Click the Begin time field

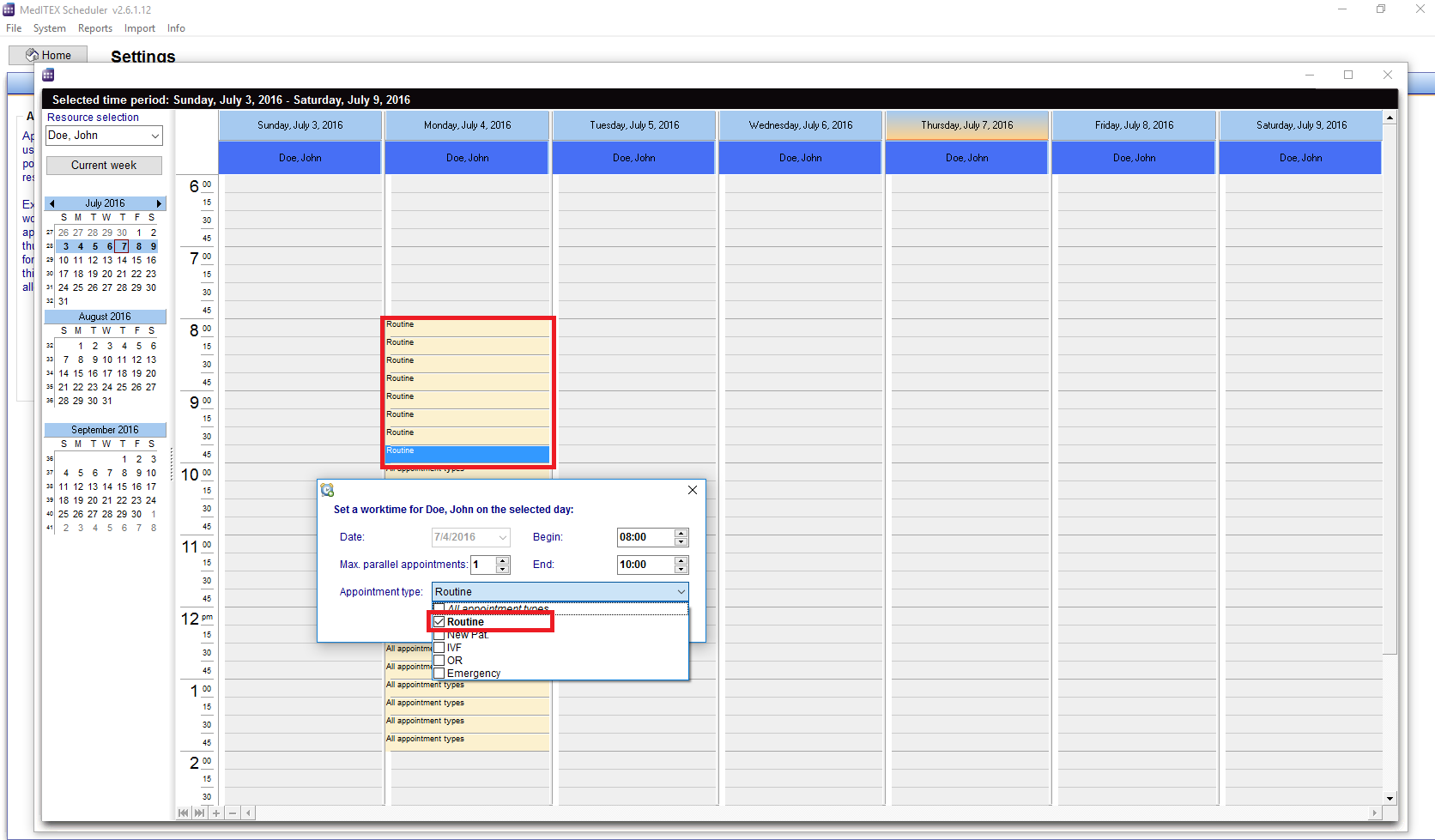click(645, 537)
